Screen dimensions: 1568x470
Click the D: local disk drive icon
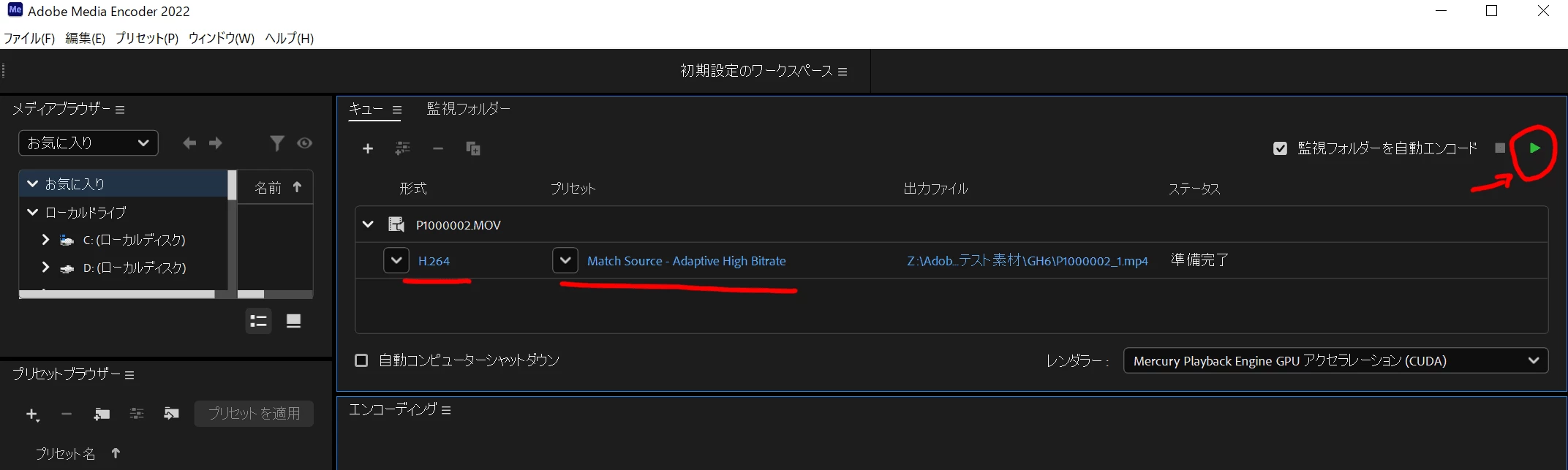coord(67,268)
